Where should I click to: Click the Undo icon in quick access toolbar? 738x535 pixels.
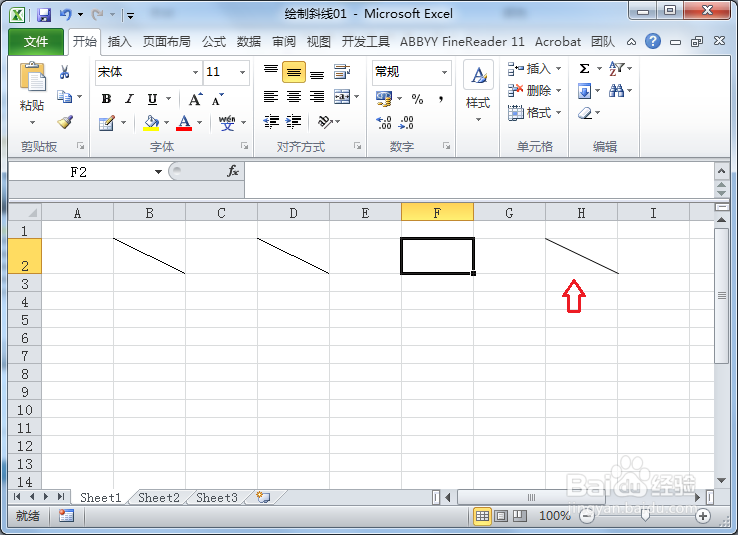[x=65, y=15]
